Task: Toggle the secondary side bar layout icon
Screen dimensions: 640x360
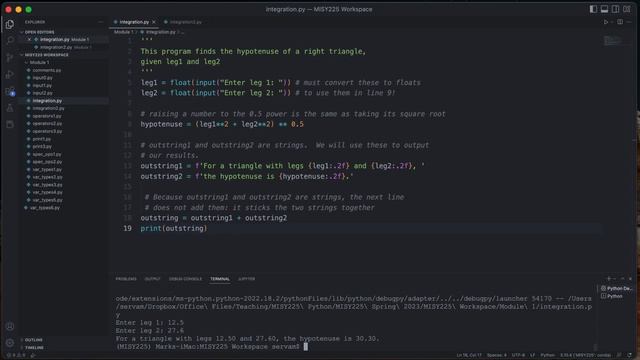Action: (x=615, y=9)
